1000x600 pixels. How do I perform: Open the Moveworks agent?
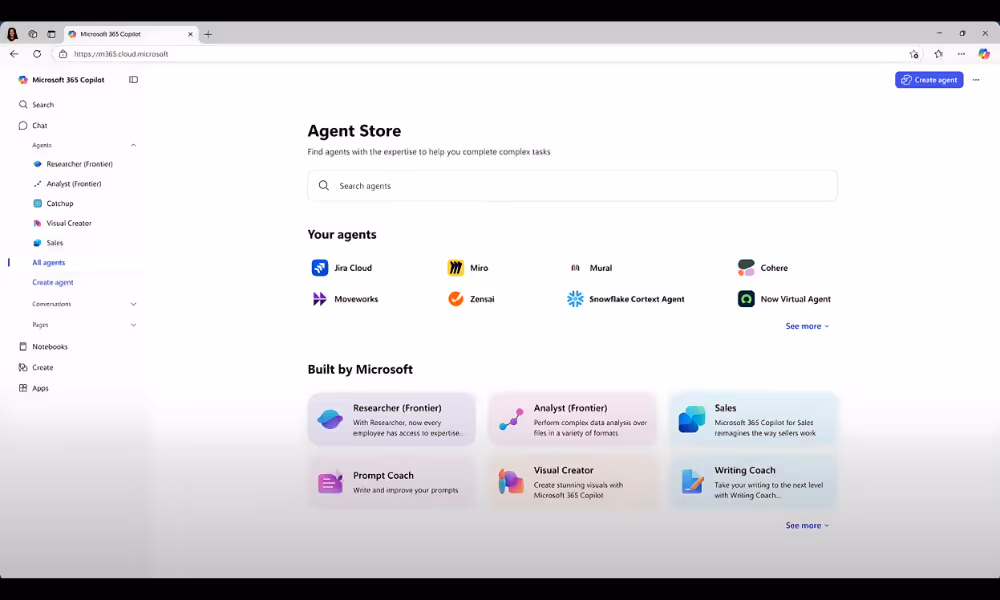[x=345, y=299]
